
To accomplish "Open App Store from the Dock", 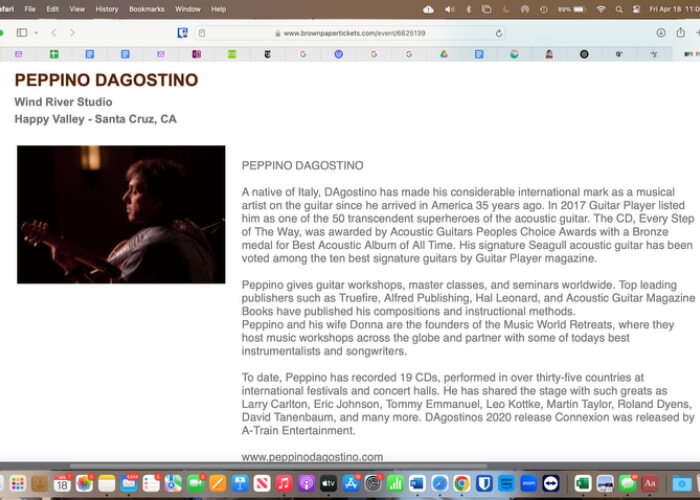I will click(351, 483).
